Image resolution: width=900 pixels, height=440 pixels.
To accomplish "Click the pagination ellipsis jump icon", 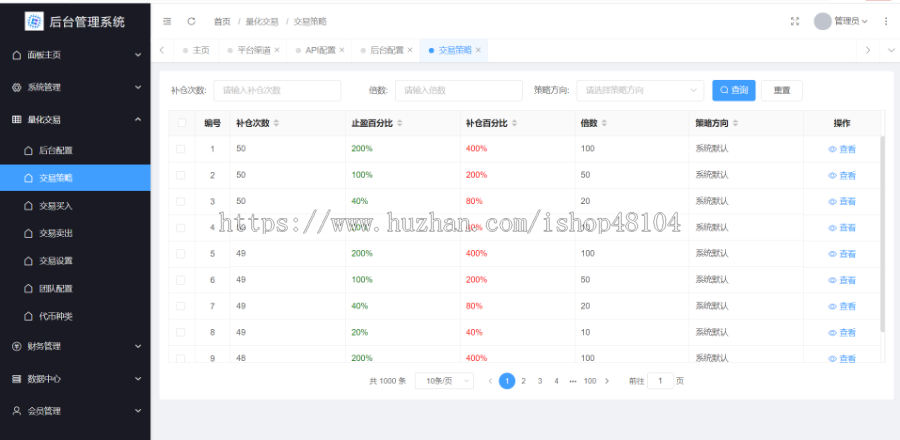I will click(x=572, y=381).
